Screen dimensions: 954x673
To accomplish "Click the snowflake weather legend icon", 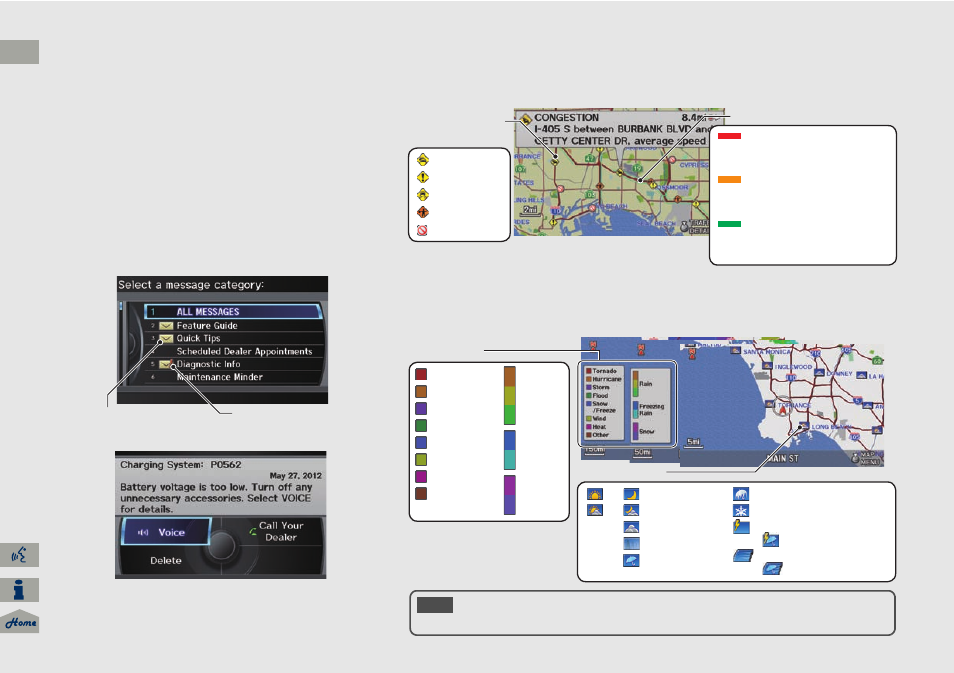I will point(740,511).
